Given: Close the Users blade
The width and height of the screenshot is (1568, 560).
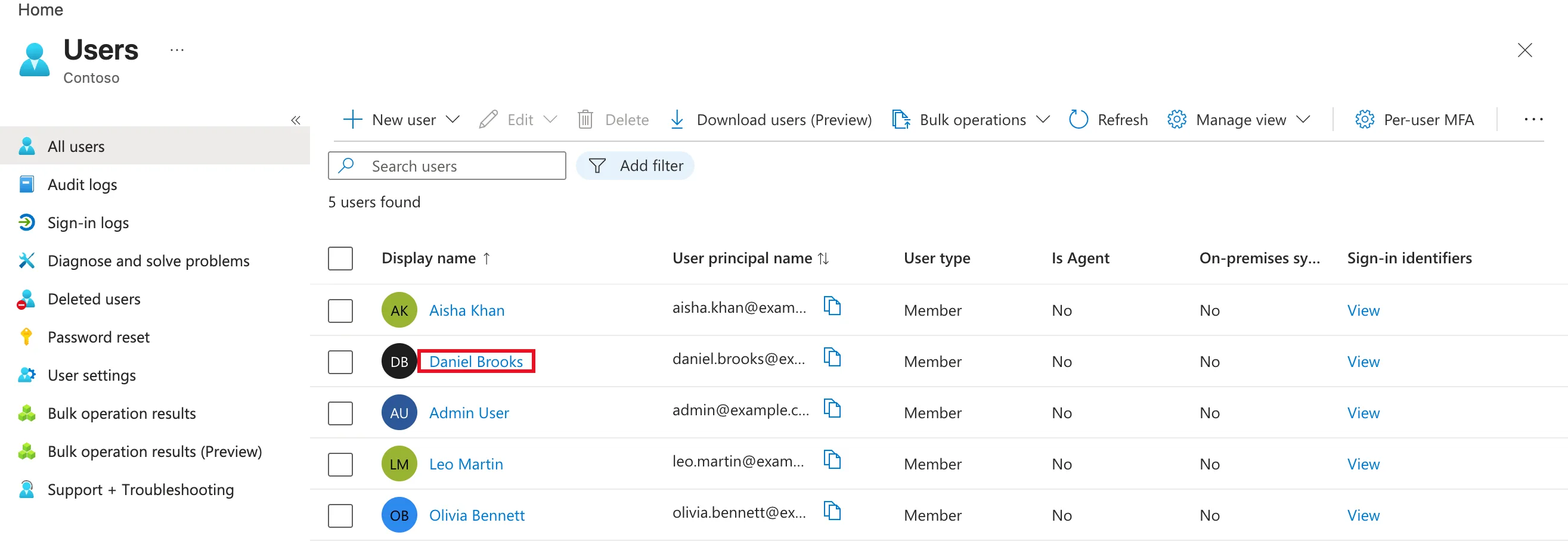Looking at the screenshot, I should point(1524,50).
